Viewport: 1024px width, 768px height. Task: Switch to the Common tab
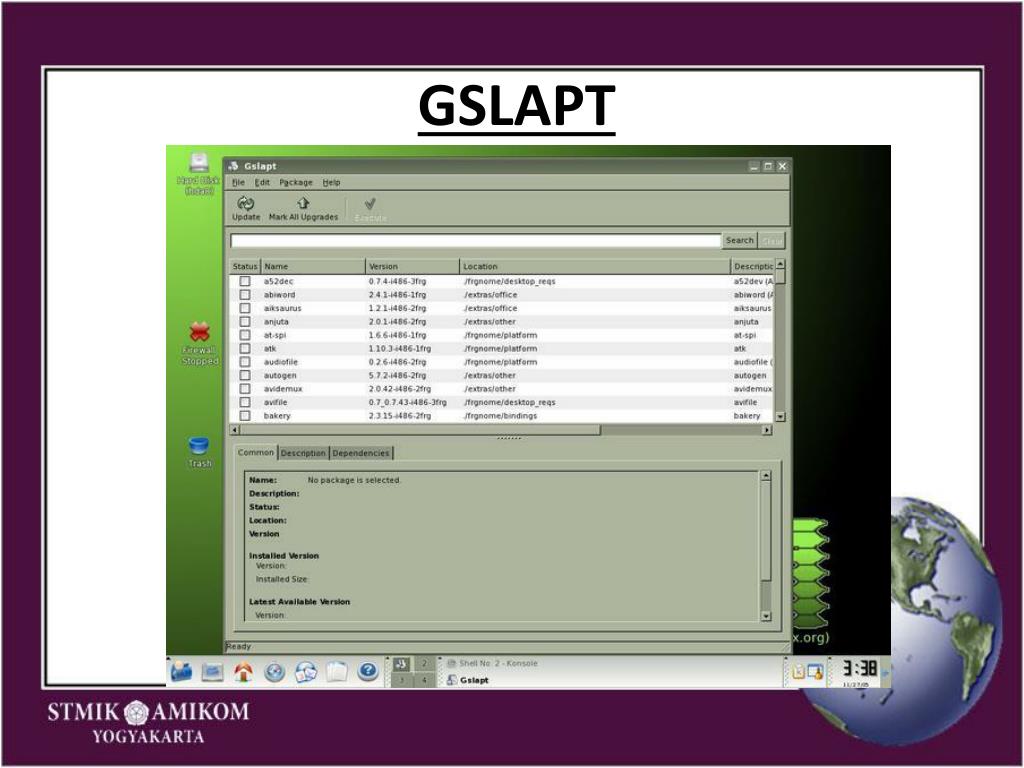255,452
